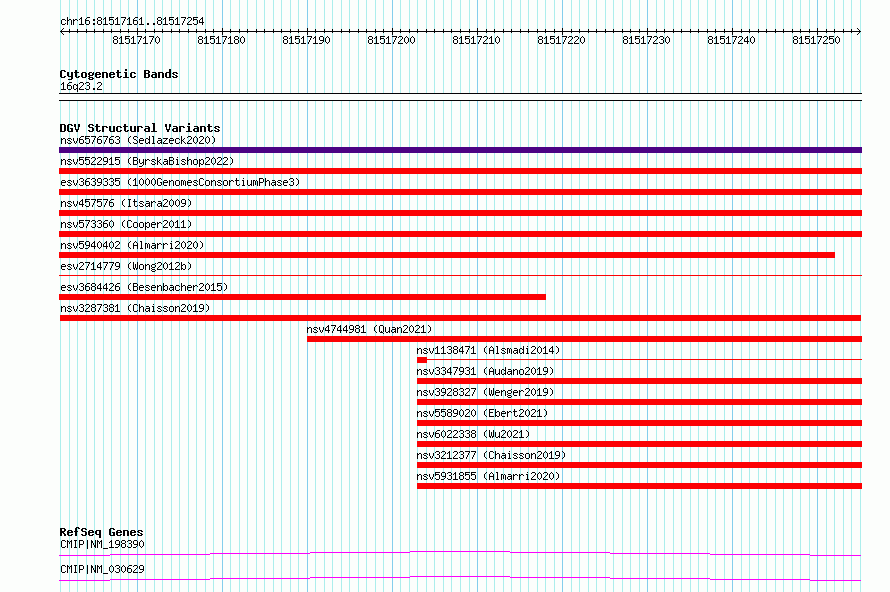The image size is (890, 592).
Task: Click the blue bar of nsv6576763
Action: click(460, 150)
